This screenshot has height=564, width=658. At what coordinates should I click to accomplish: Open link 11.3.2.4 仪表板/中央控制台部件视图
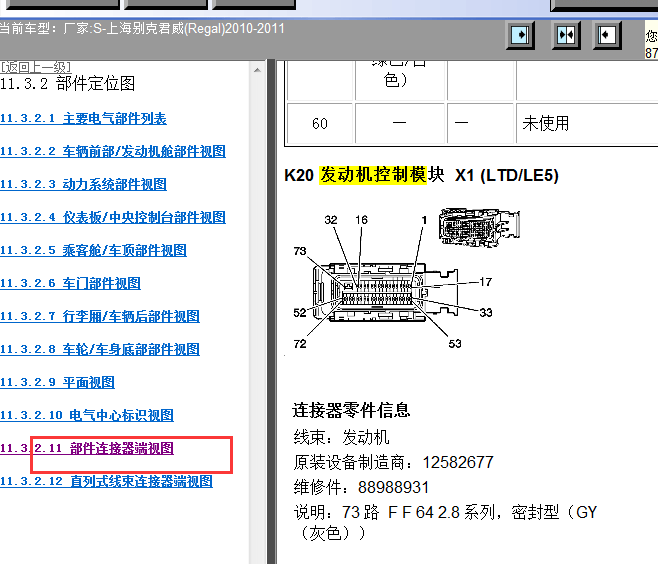[x=113, y=218]
